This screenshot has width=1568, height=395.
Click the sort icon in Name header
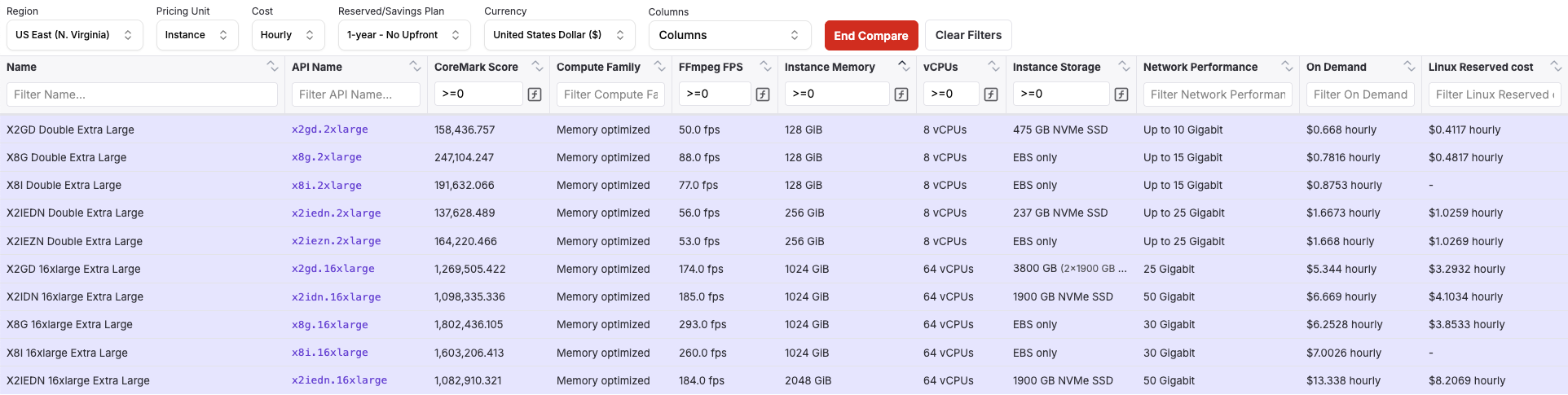(x=272, y=67)
